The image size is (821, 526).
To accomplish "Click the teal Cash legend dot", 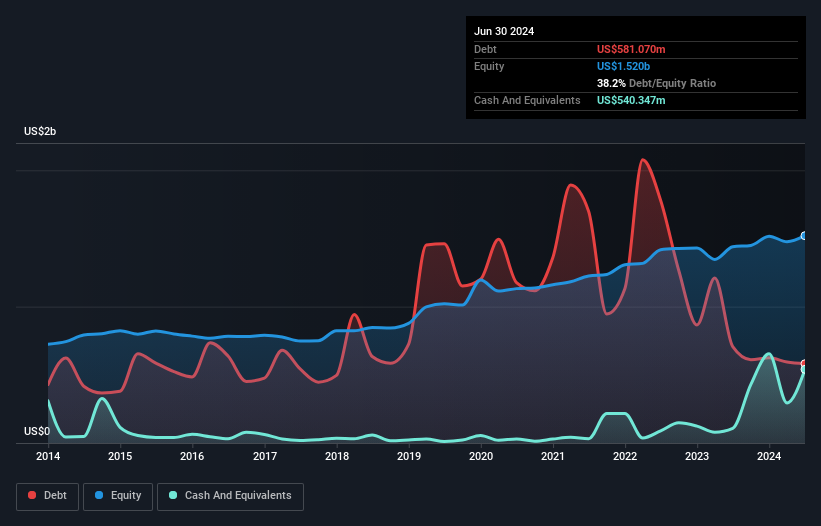I will tap(173, 495).
